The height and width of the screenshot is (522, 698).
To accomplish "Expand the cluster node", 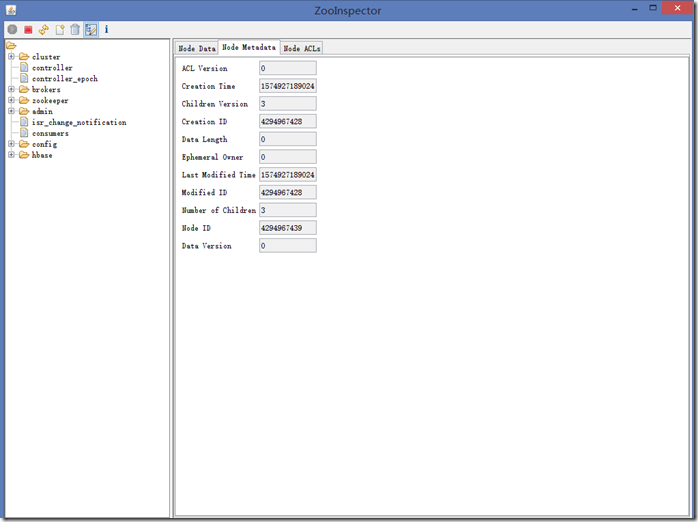I will tap(11, 57).
